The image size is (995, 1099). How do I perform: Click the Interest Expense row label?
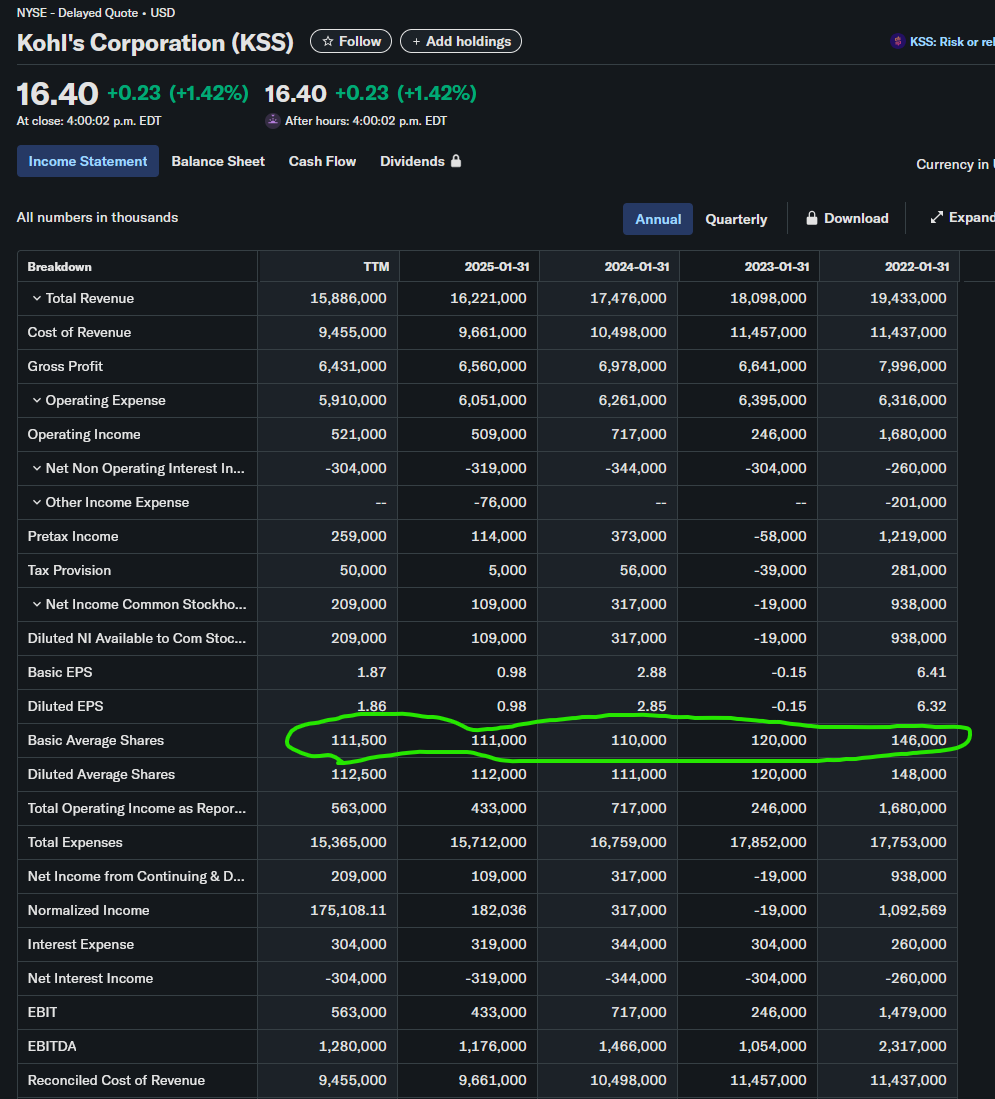point(81,944)
